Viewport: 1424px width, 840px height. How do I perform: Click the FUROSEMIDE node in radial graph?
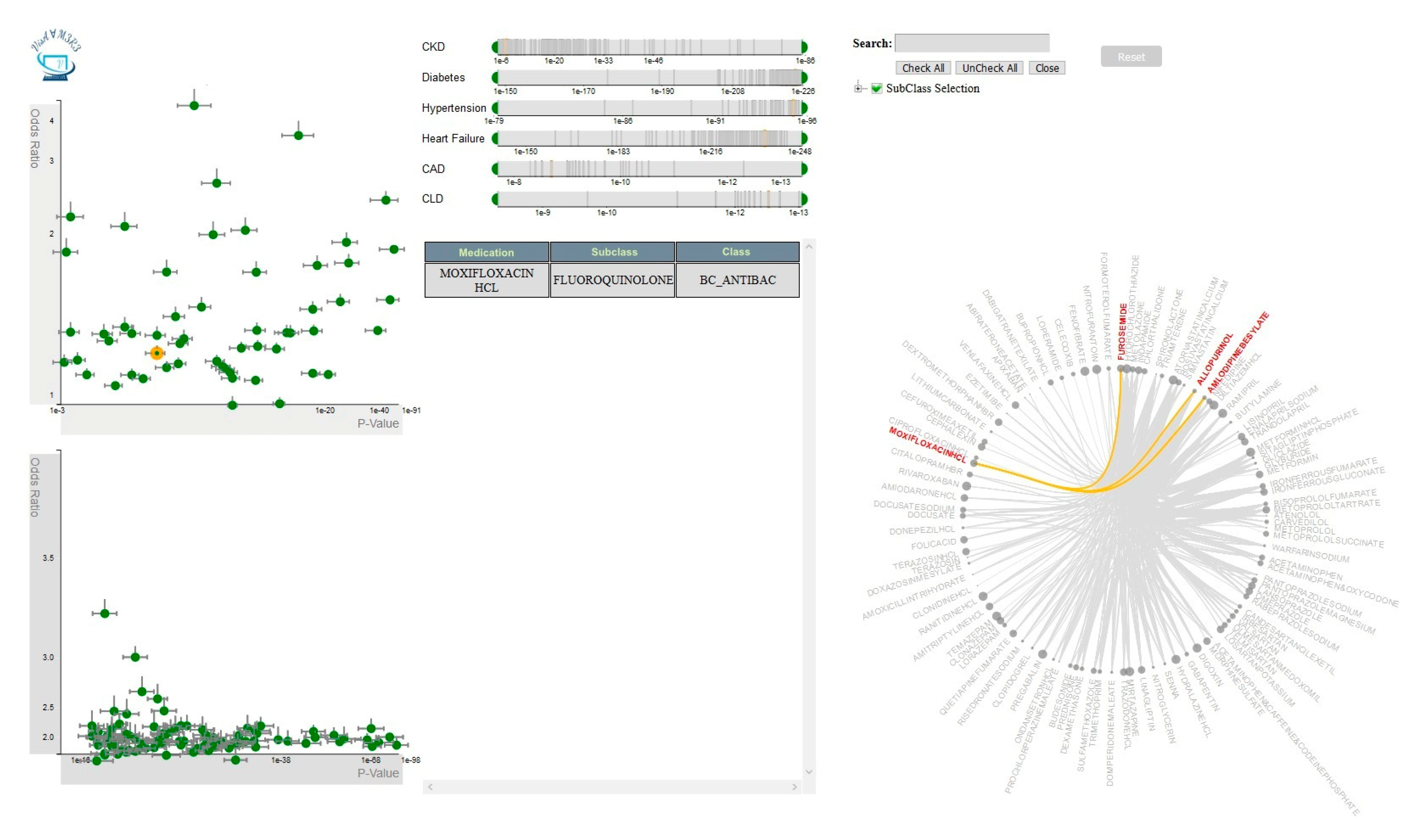coord(1120,369)
